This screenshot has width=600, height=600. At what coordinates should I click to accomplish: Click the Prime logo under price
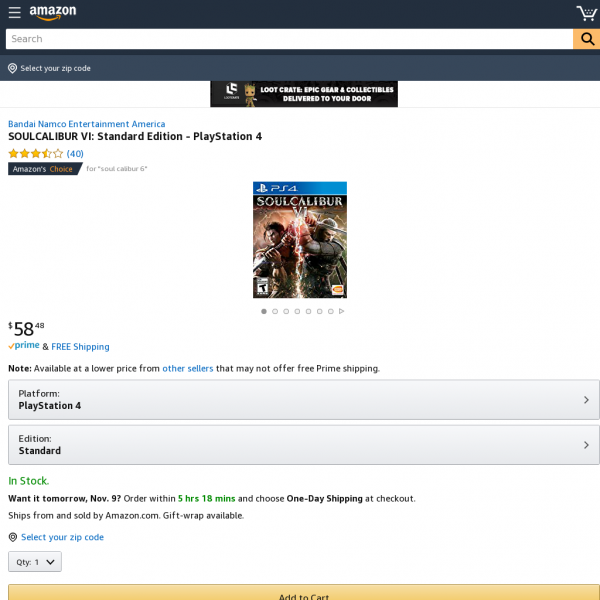tap(24, 346)
